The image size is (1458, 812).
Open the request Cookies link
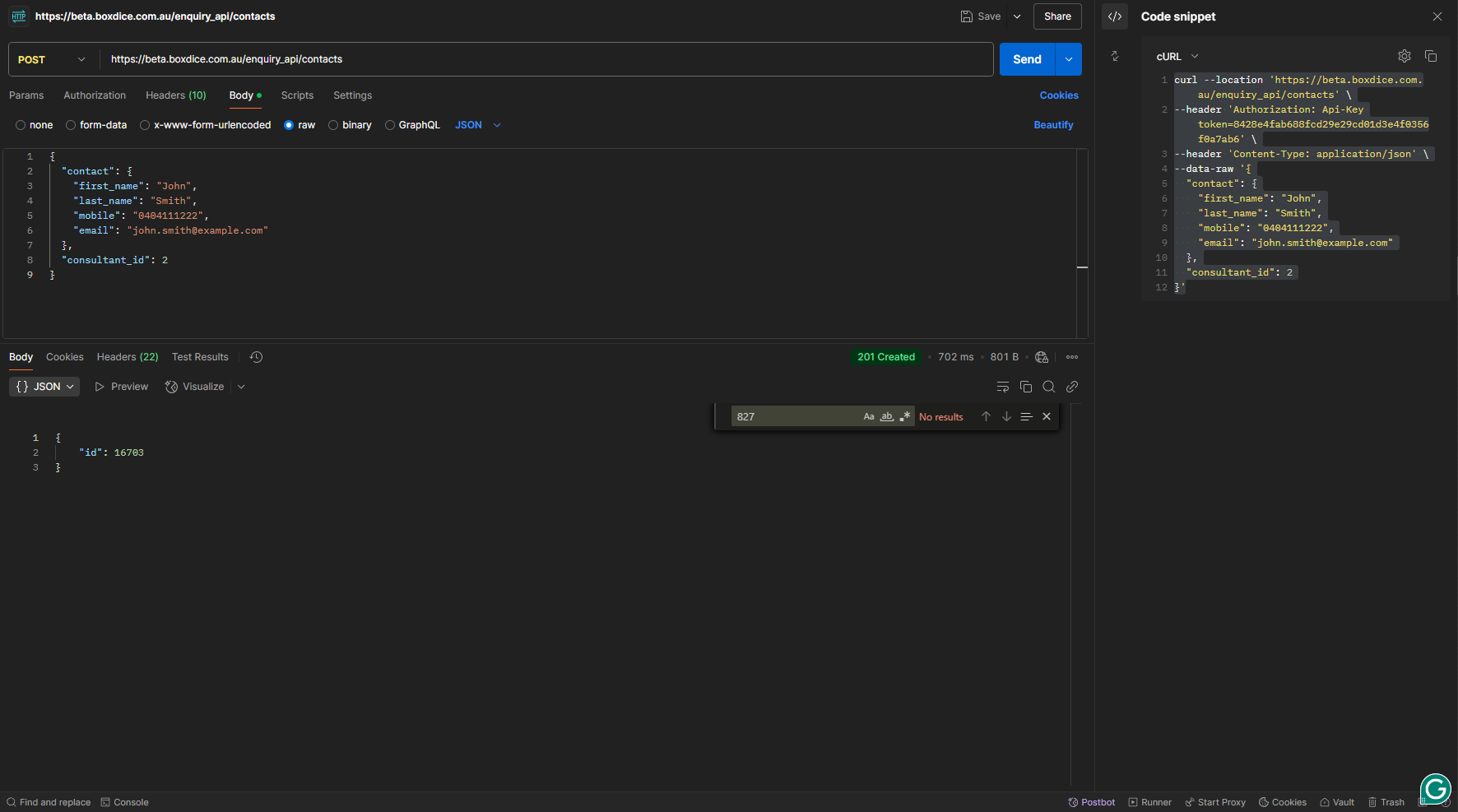coord(1059,95)
